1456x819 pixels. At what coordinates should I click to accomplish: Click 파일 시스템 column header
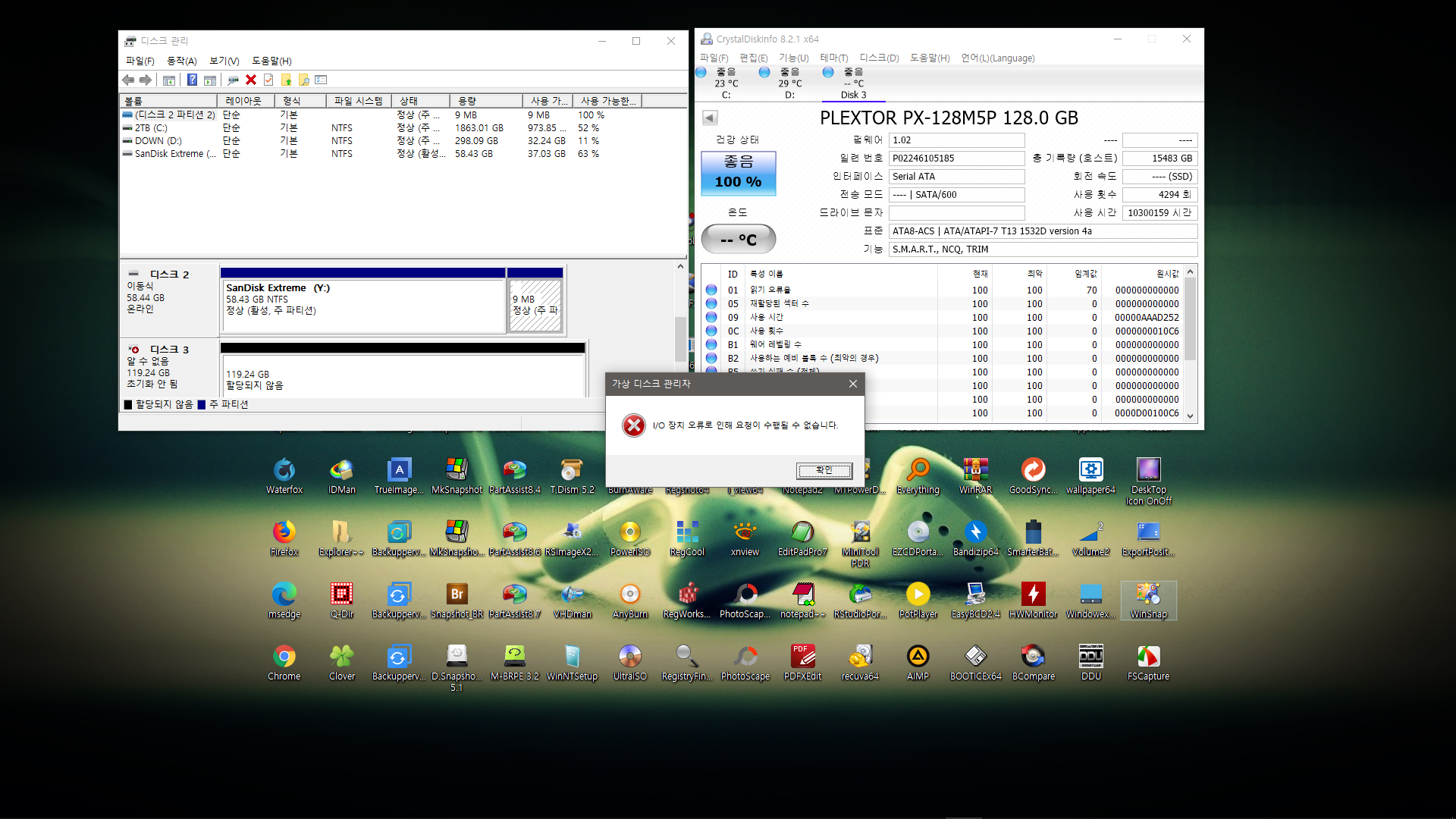pos(359,101)
